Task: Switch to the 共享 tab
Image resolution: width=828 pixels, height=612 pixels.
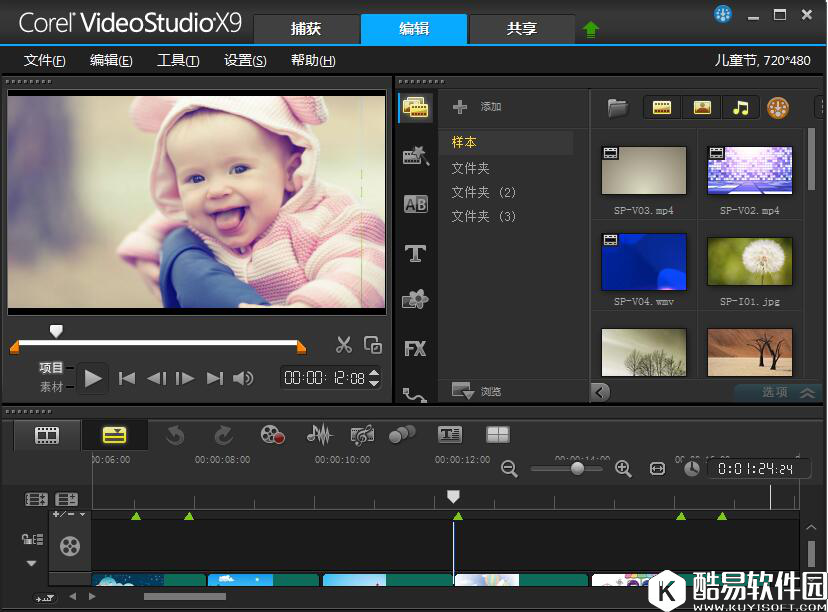Action: click(x=522, y=29)
